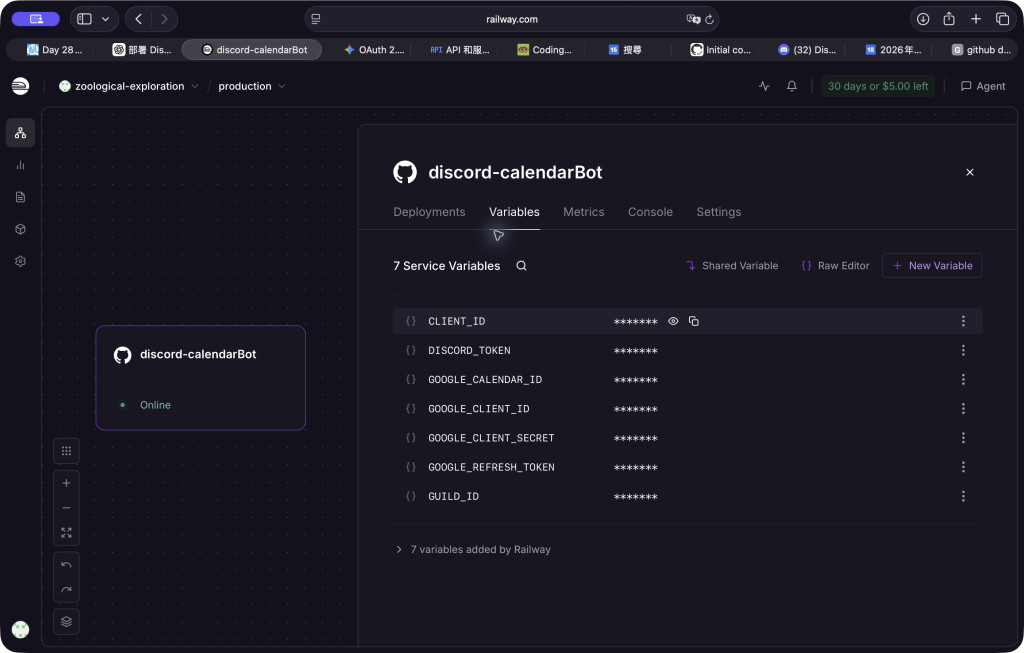Screen dimensions: 1024x653
Task: Open the GOOGLE_CLIENT_SECRET options menu
Action: coord(963,438)
